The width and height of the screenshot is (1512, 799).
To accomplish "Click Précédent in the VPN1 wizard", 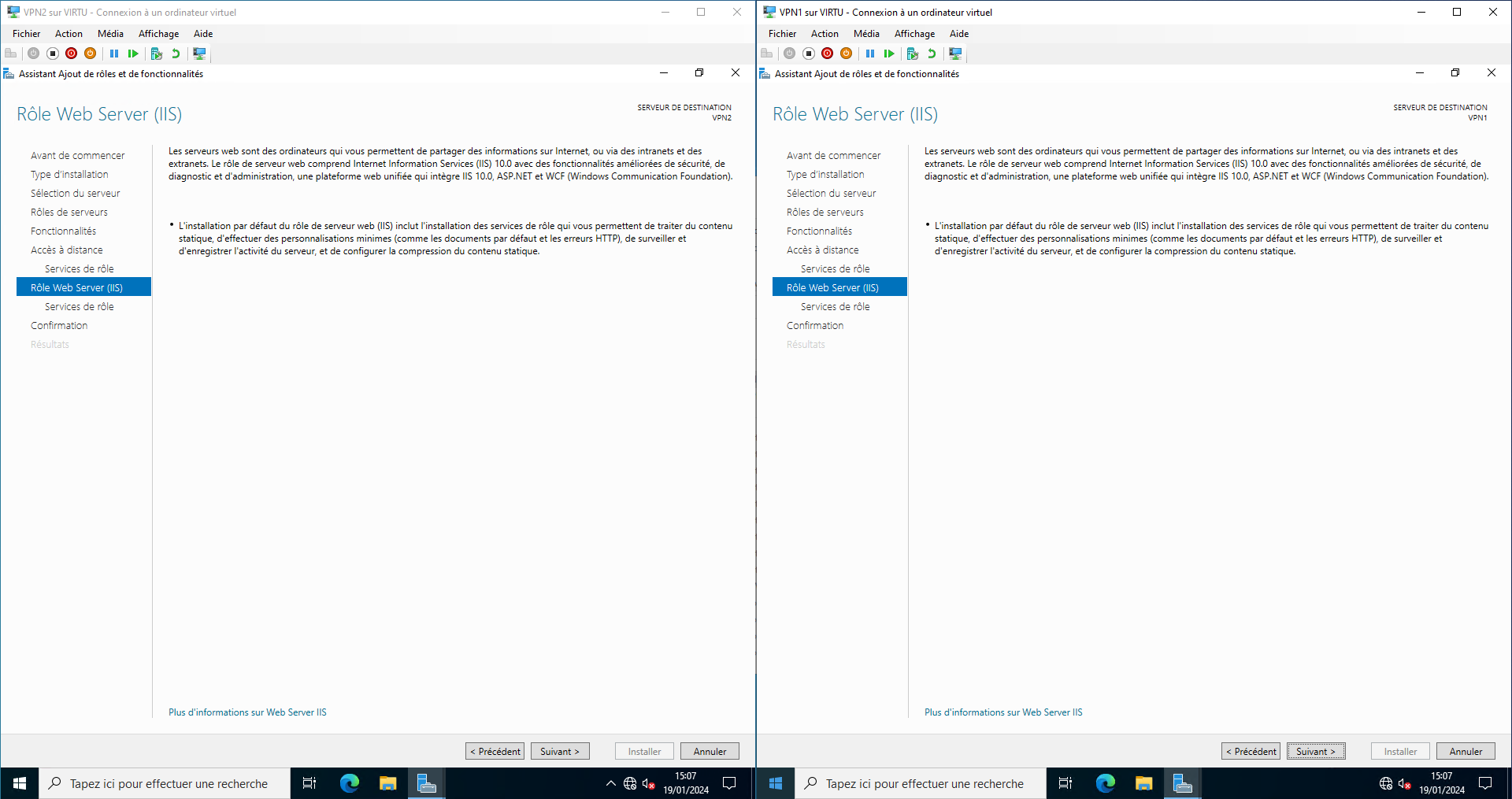I will [1251, 751].
